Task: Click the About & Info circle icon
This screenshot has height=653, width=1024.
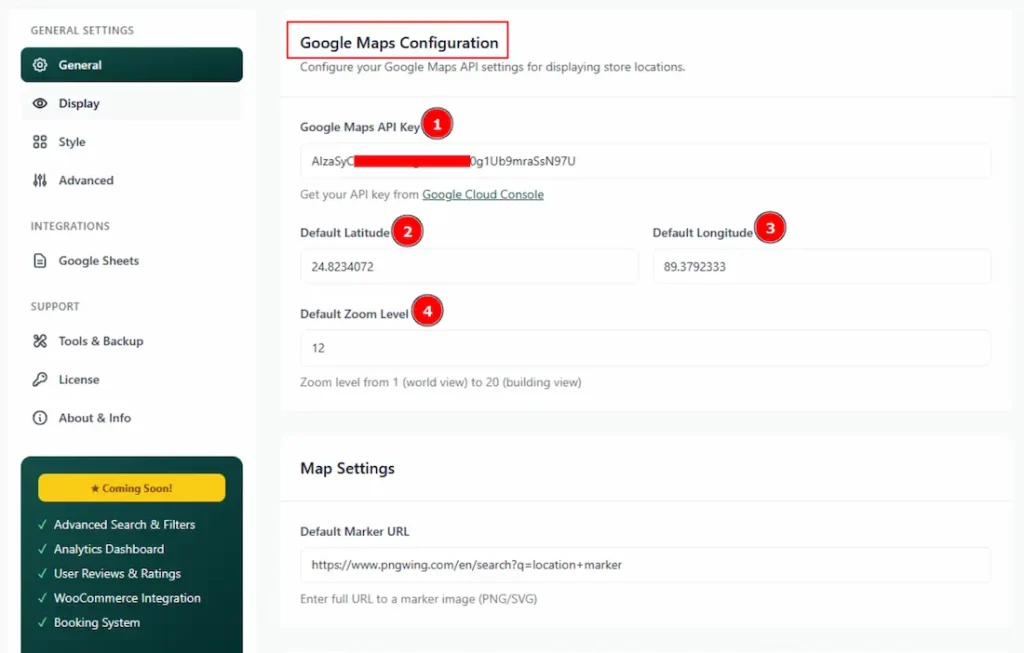Action: [40, 418]
